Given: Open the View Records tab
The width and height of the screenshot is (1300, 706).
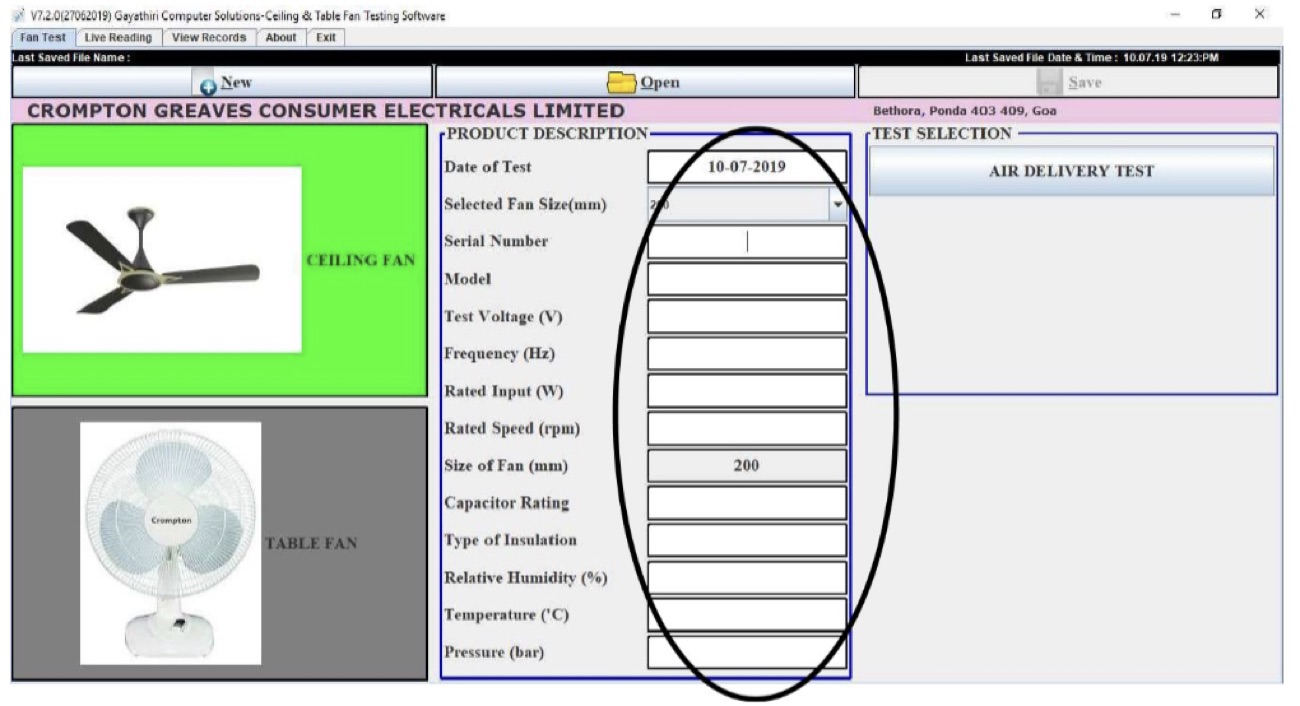Looking at the screenshot, I should click(208, 37).
